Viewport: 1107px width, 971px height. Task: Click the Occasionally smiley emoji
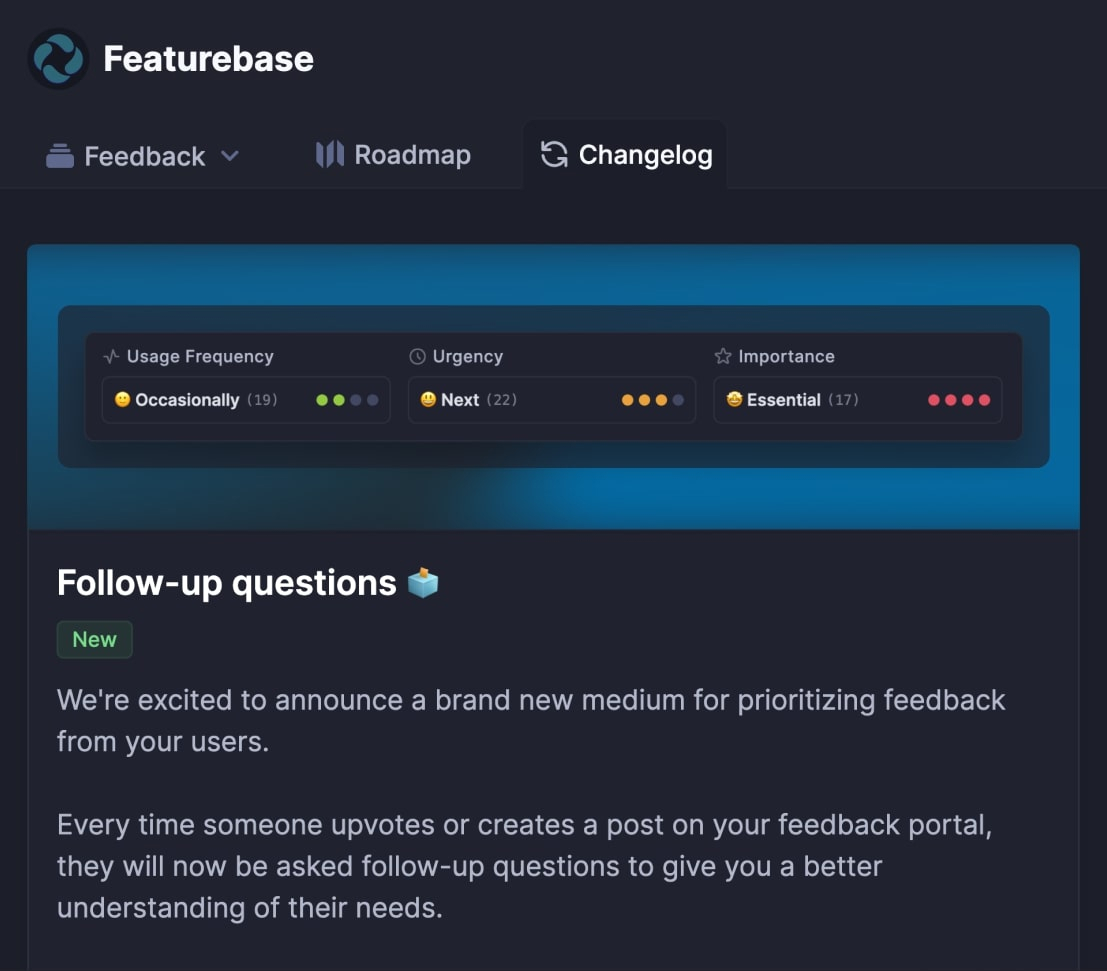tap(122, 400)
